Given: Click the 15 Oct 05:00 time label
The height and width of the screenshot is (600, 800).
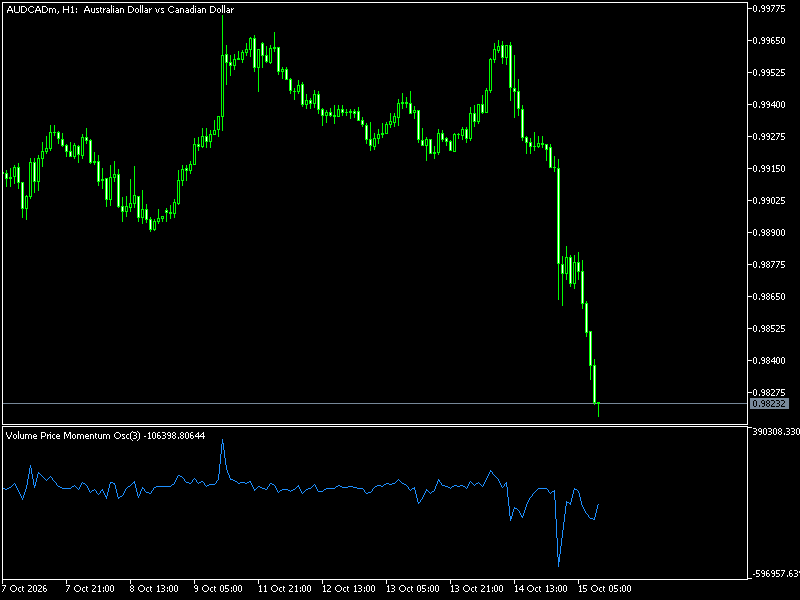Looking at the screenshot, I should tap(605, 588).
